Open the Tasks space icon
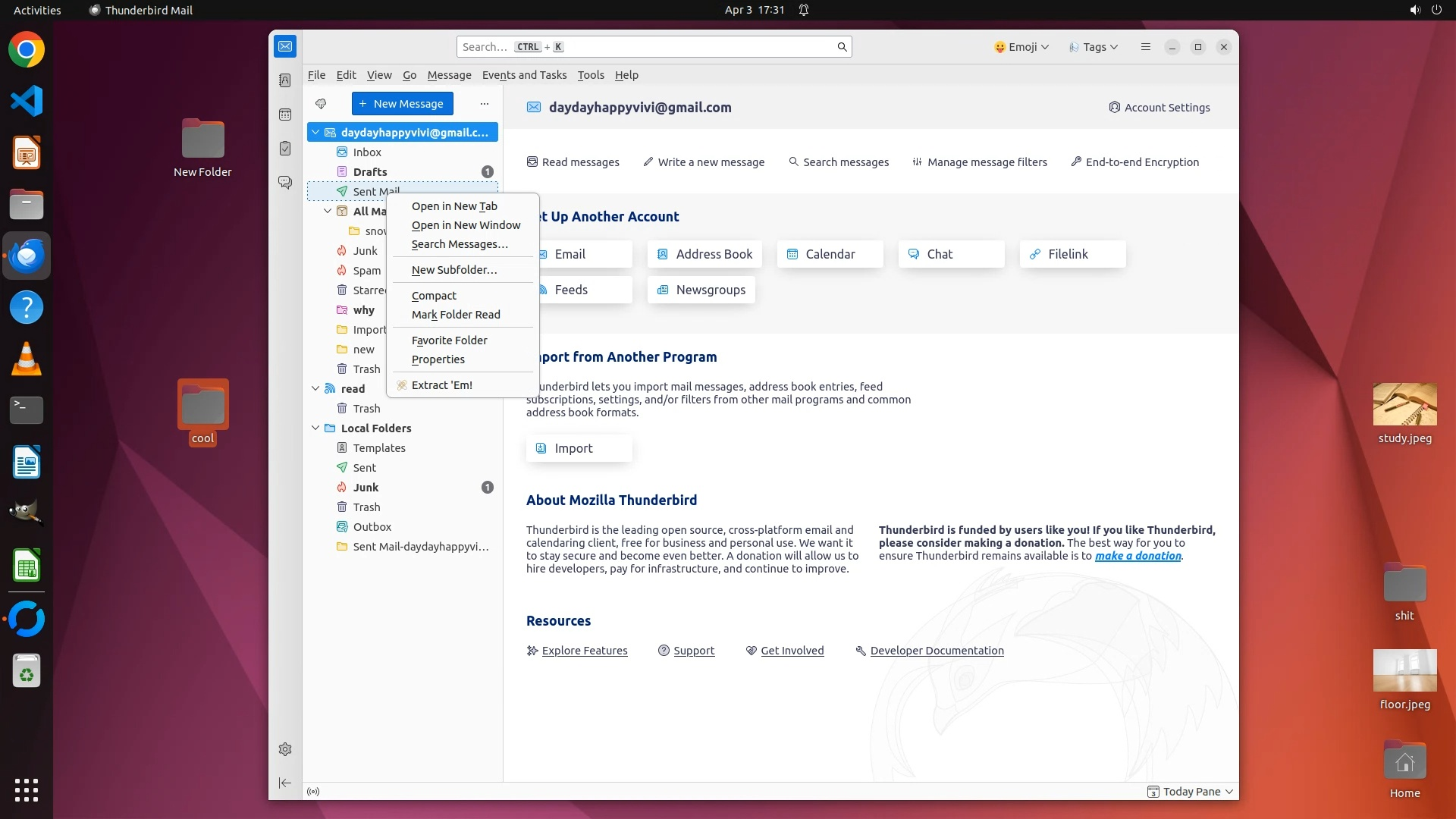The image size is (1456, 819). coord(285,149)
